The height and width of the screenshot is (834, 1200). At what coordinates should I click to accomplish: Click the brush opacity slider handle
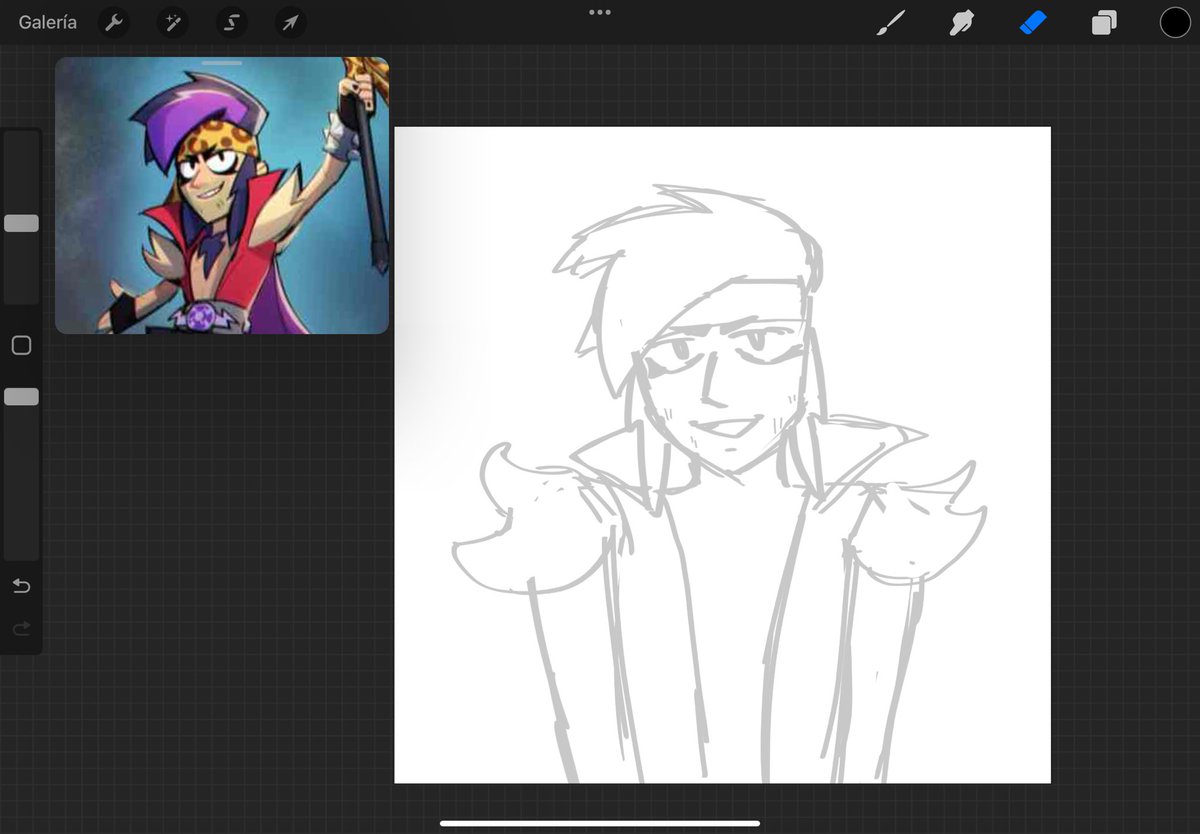pos(21,397)
